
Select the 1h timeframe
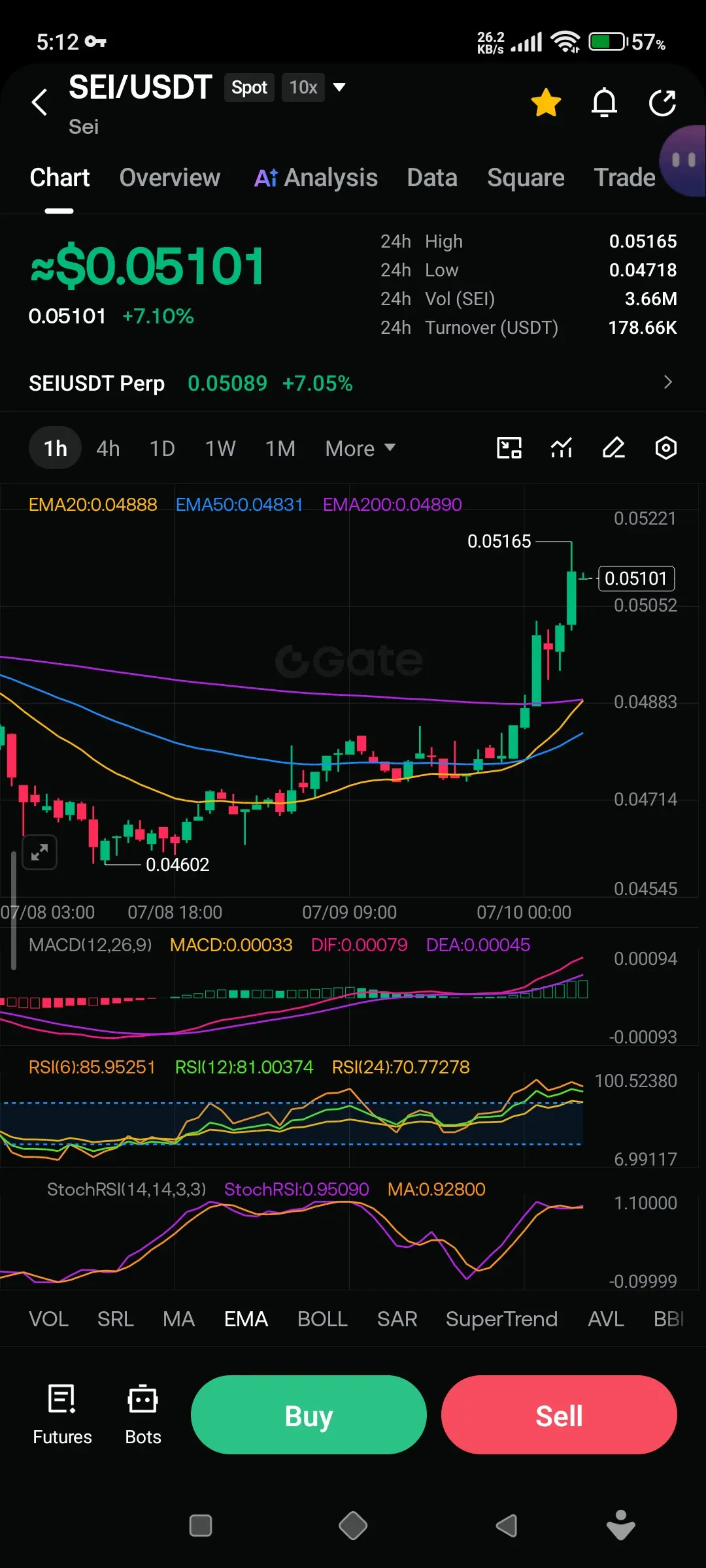coord(56,448)
